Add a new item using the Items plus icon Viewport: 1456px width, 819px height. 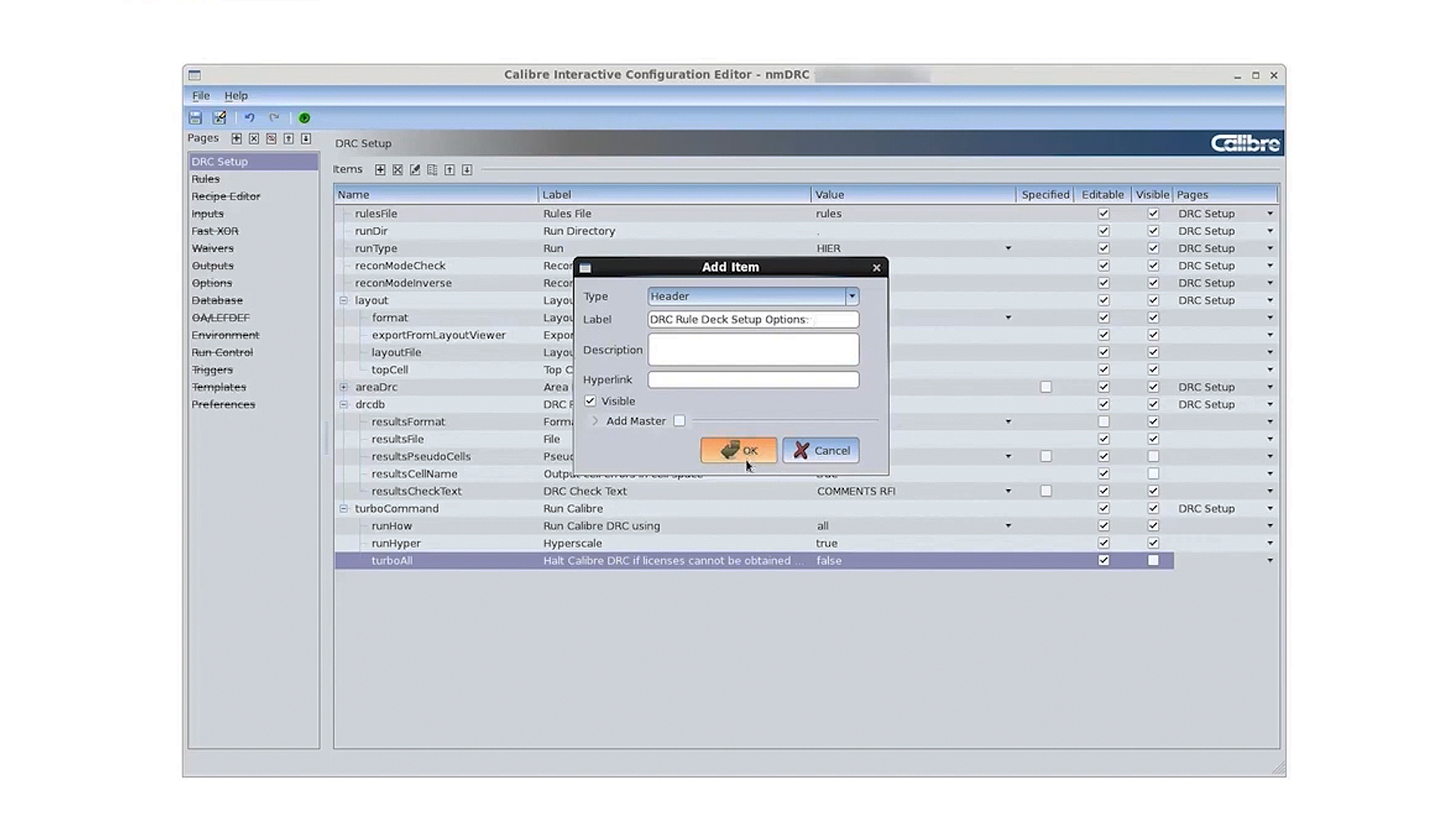380,169
